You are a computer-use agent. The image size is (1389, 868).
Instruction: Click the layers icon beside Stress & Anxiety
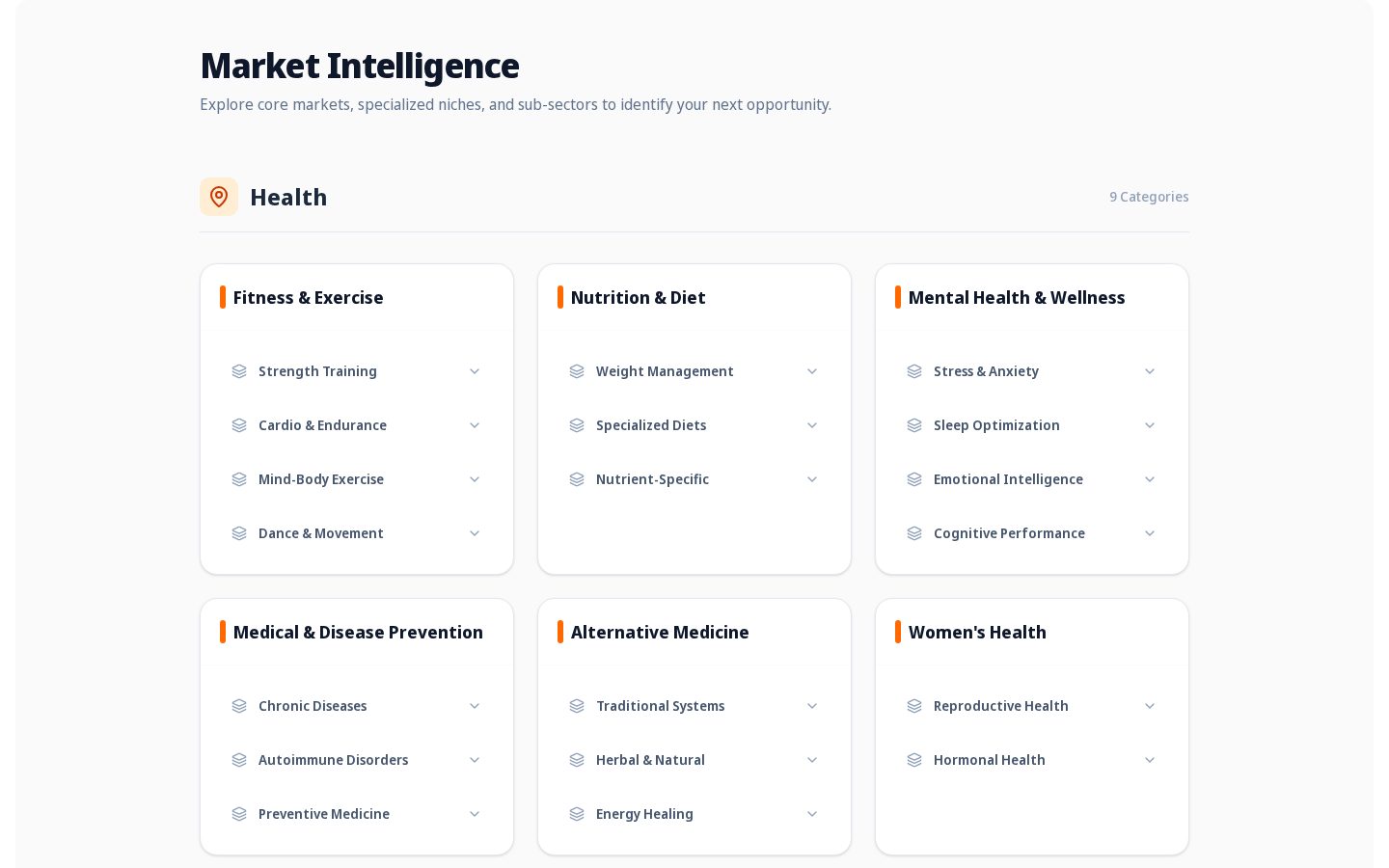(914, 371)
